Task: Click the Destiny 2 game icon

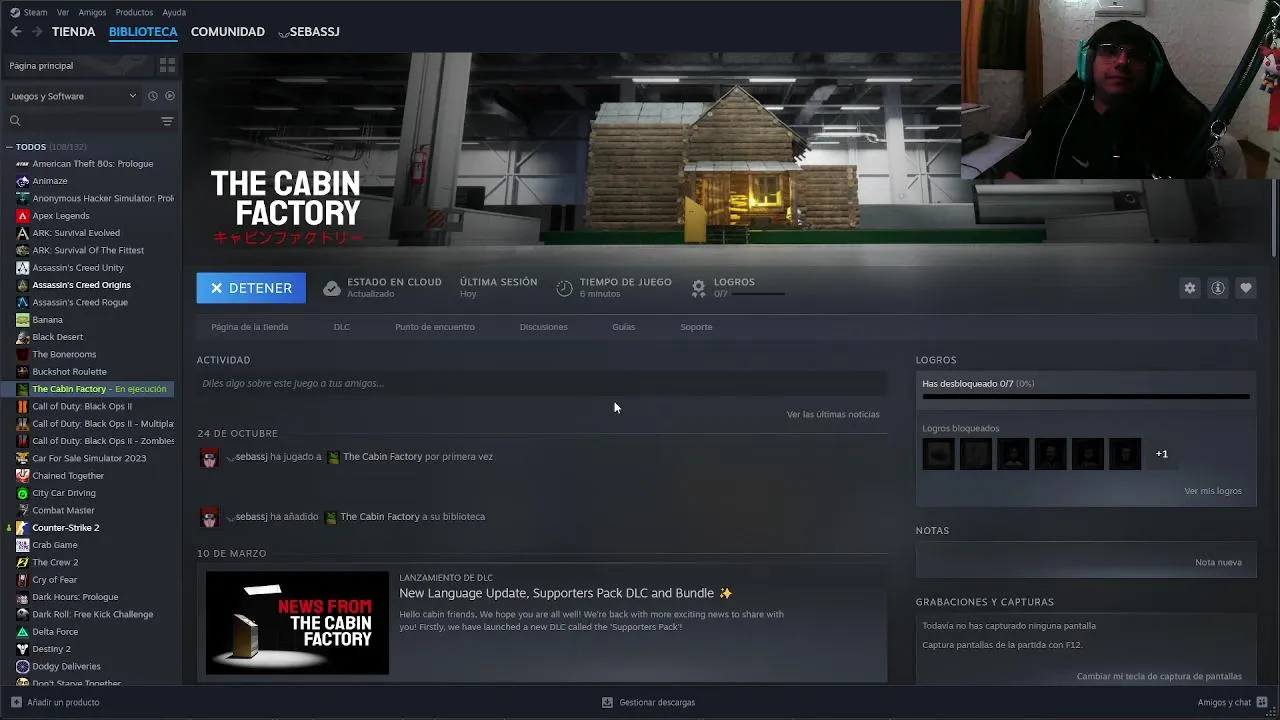Action: click(x=22, y=649)
